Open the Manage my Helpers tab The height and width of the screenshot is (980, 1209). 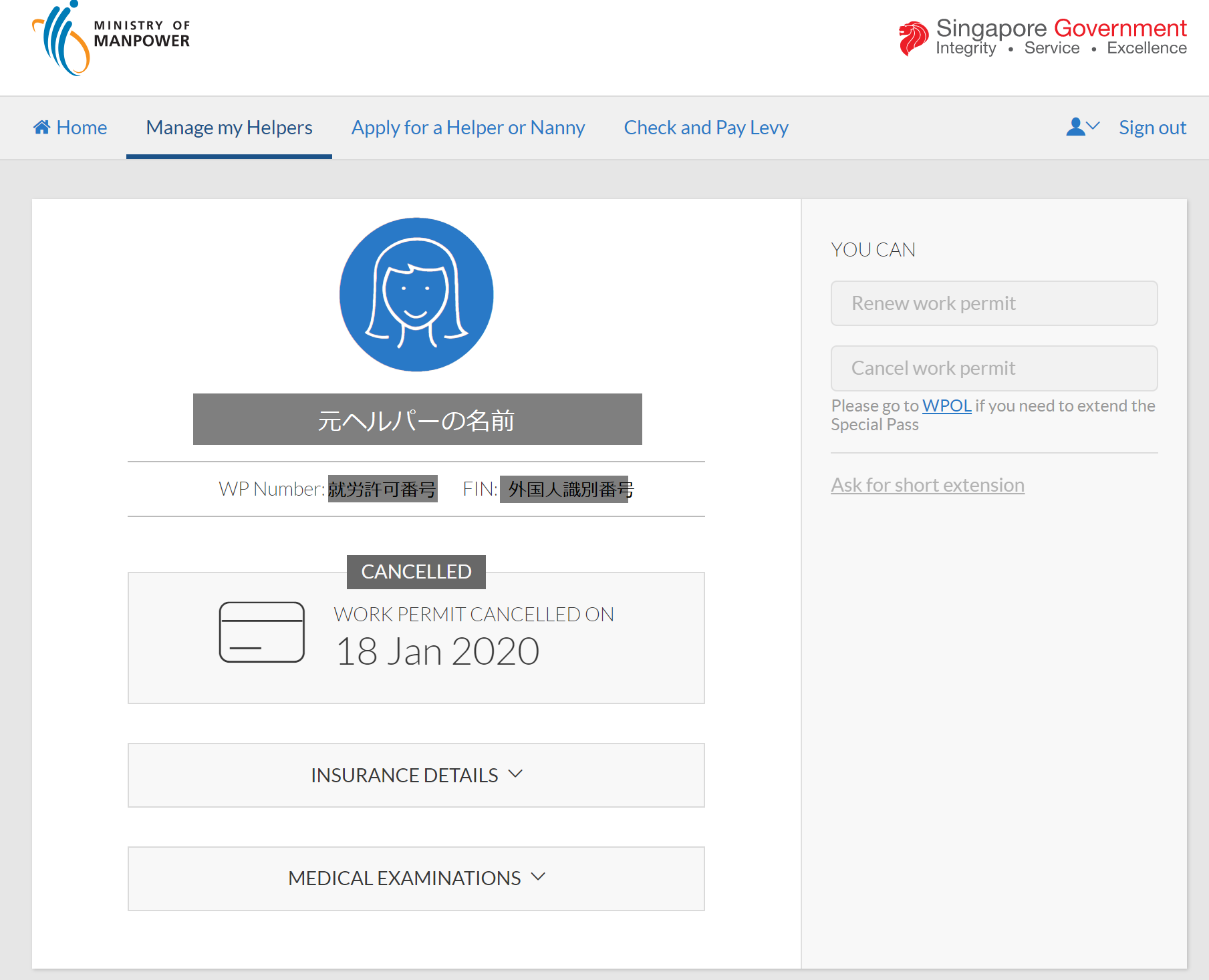pos(229,127)
